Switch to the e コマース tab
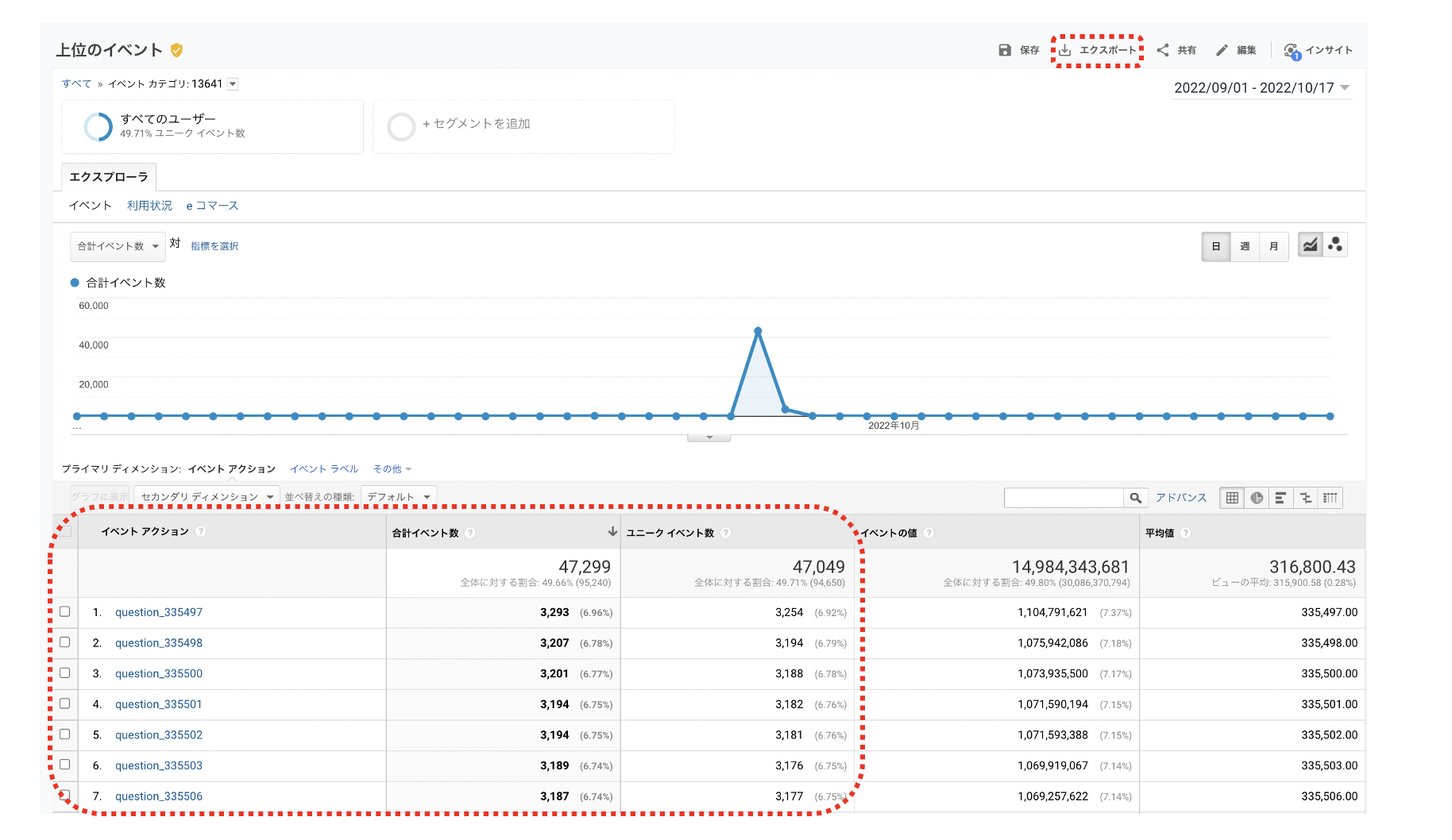 coord(212,206)
